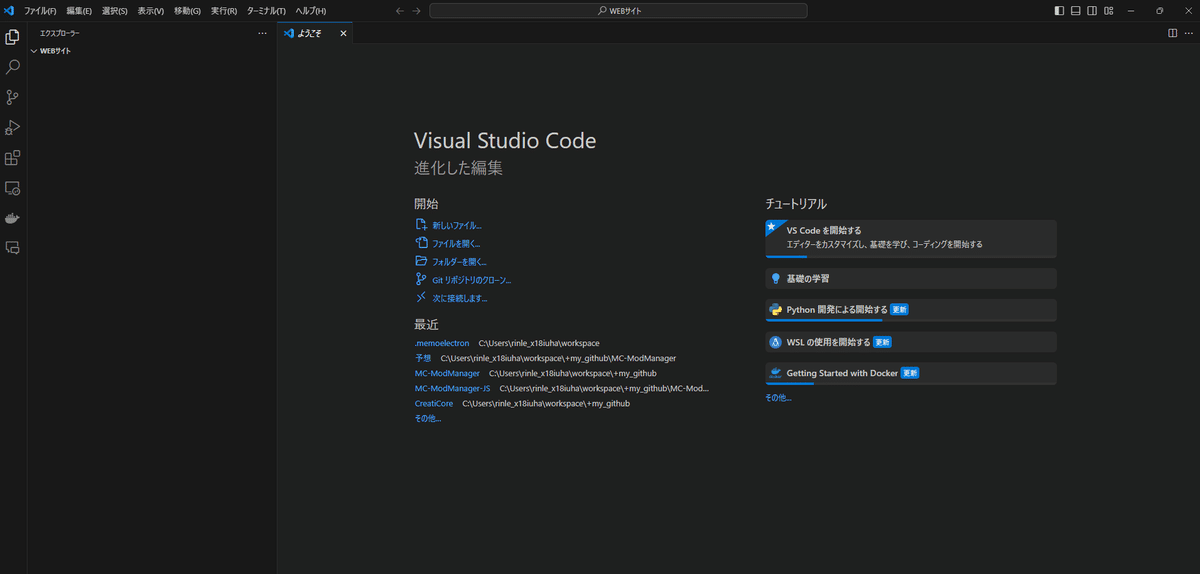Open recent .memoelectron workspace
This screenshot has width=1200, height=574.
[x=442, y=343]
